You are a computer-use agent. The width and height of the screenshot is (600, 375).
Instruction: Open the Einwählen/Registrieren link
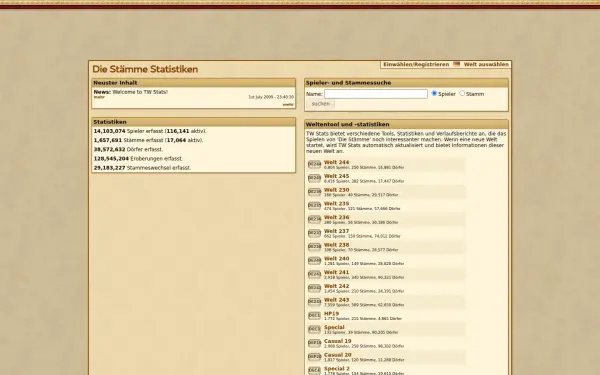point(416,65)
